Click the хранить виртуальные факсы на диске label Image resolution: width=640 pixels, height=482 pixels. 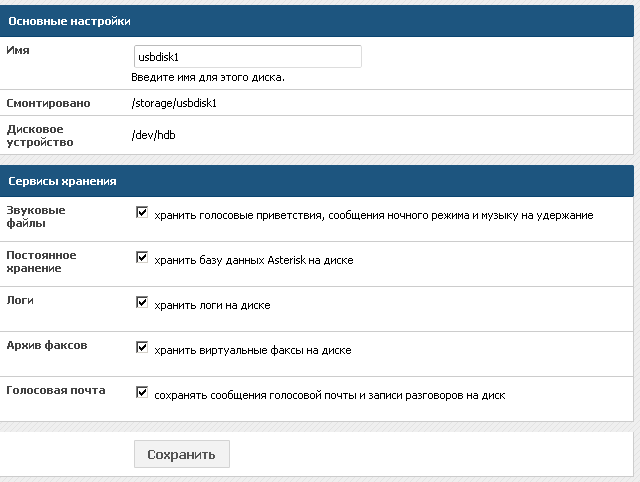click(x=253, y=350)
